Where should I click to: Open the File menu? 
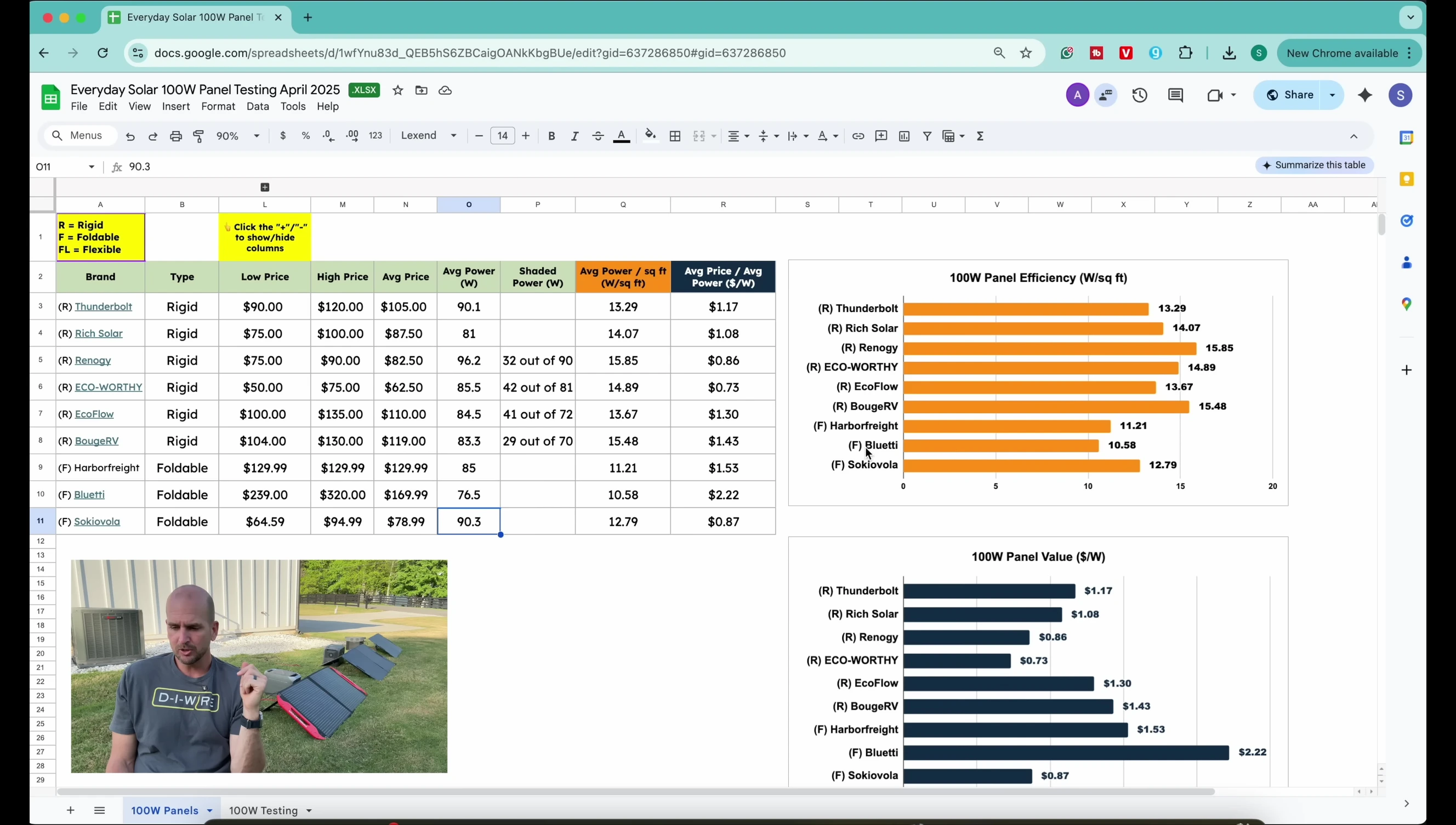pyautogui.click(x=79, y=106)
